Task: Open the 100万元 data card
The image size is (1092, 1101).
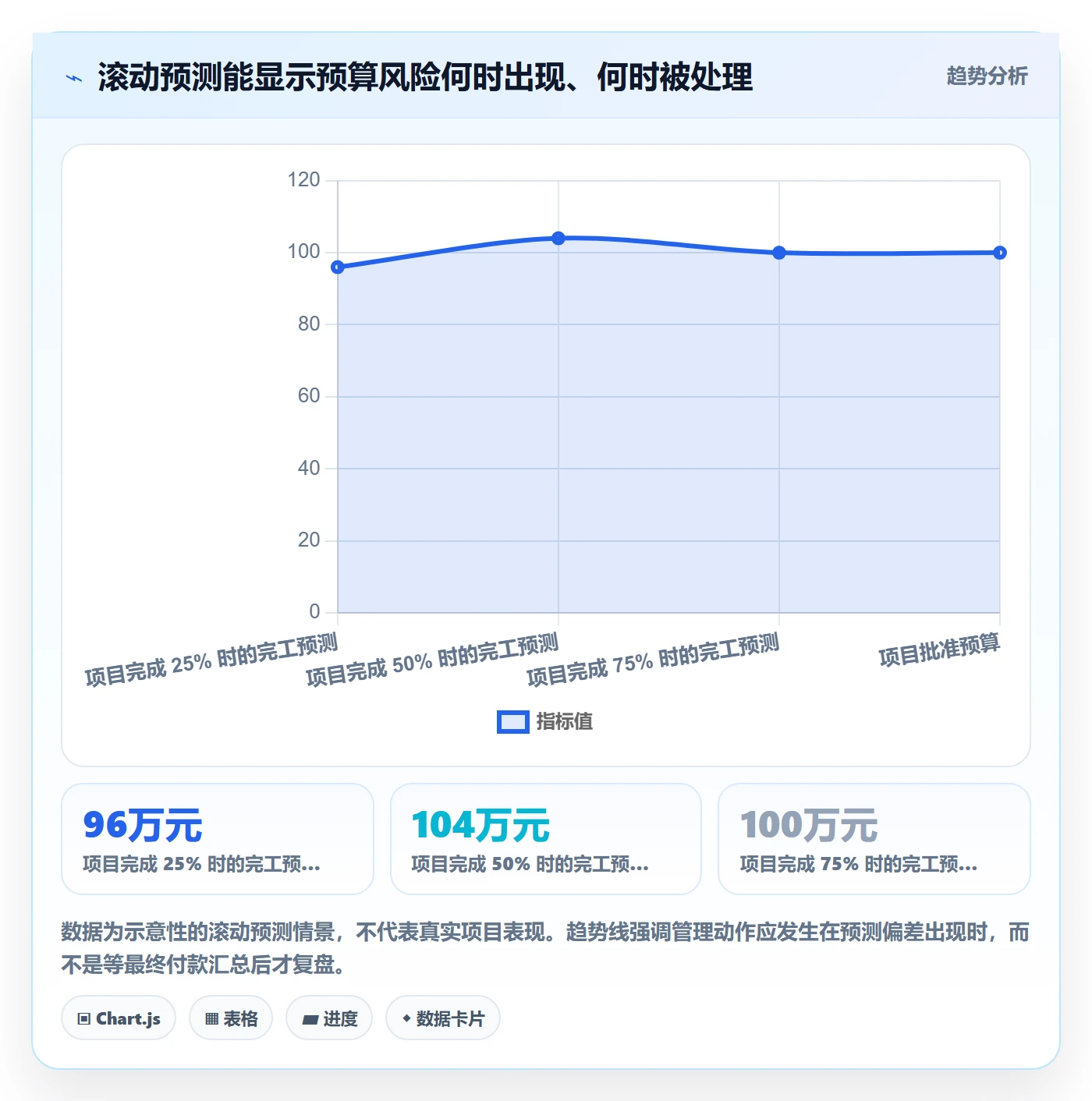Action: (874, 839)
